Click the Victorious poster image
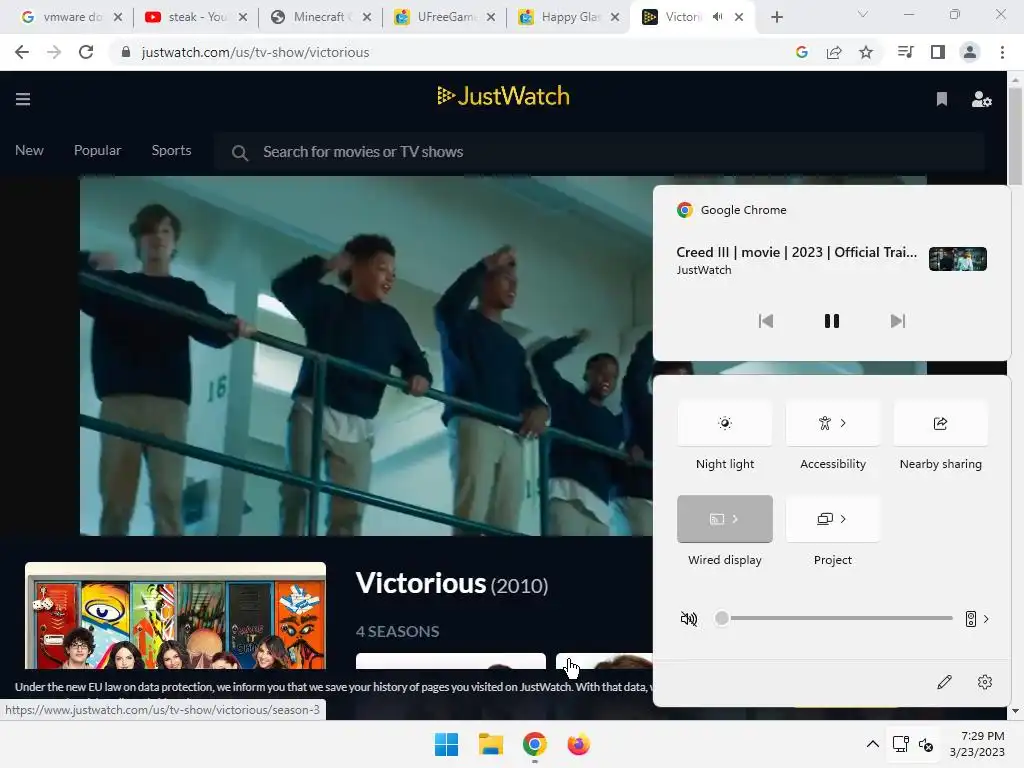This screenshot has height=768, width=1024. coord(175,615)
